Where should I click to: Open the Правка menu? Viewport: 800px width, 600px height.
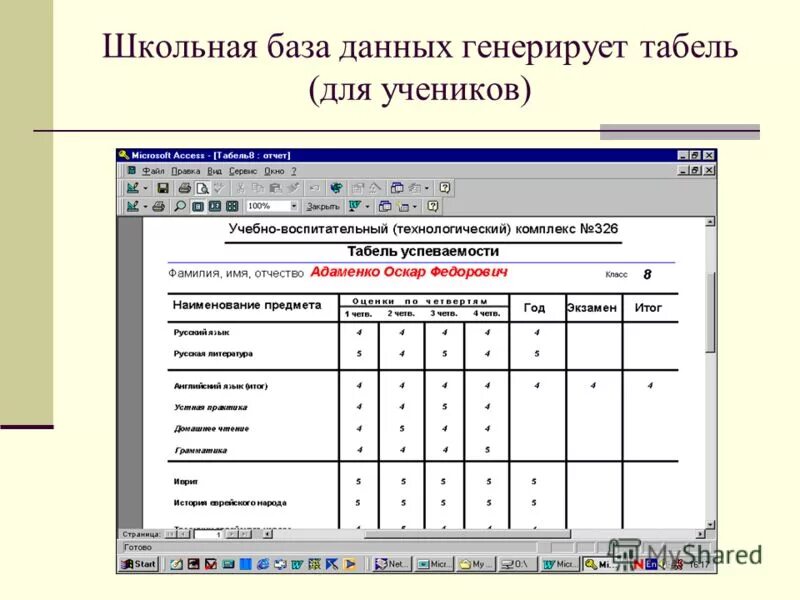186,171
